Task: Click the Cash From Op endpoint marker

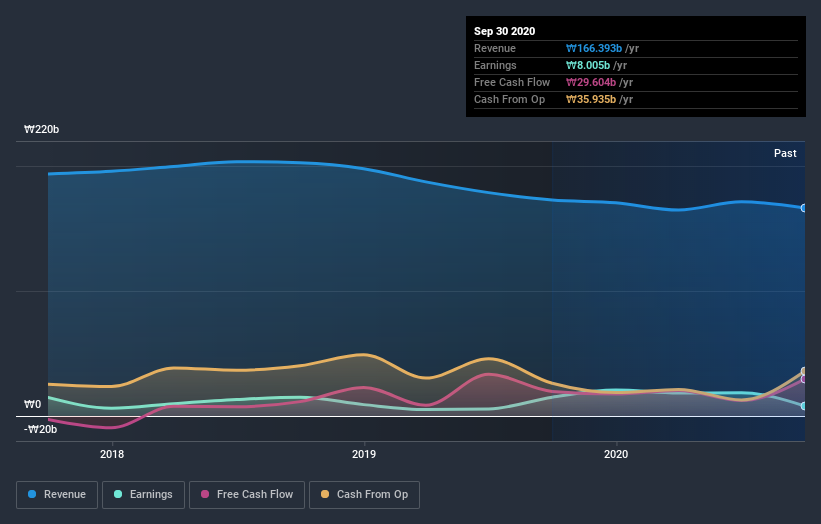Action: pyautogui.click(x=804, y=371)
